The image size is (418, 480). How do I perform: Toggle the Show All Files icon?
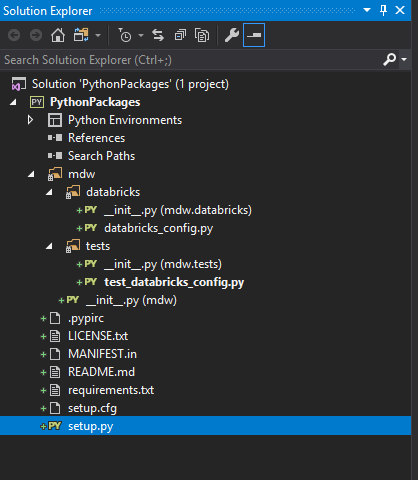(x=202, y=35)
